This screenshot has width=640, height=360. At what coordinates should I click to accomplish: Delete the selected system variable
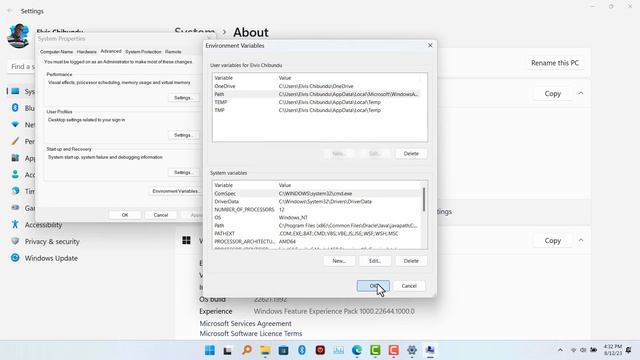coord(411,261)
